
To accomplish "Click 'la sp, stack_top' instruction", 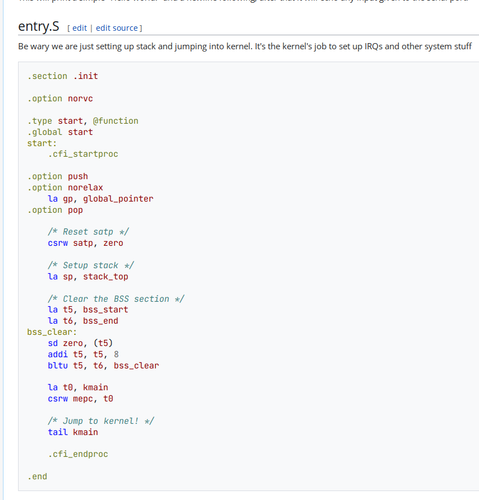I will click(x=88, y=277).
